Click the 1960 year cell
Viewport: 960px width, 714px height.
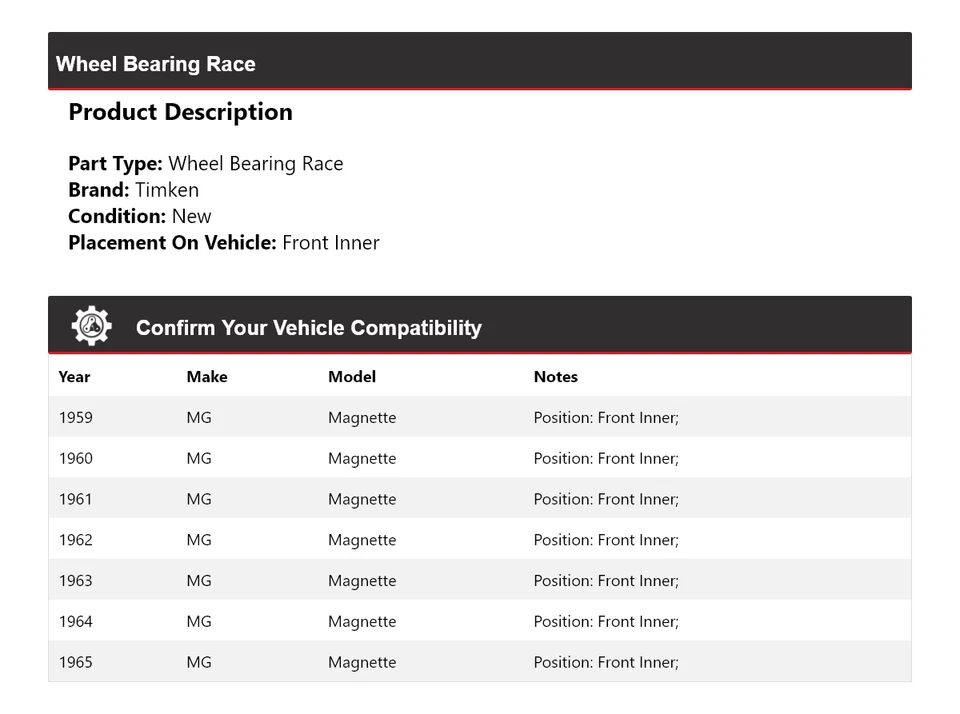click(76, 458)
